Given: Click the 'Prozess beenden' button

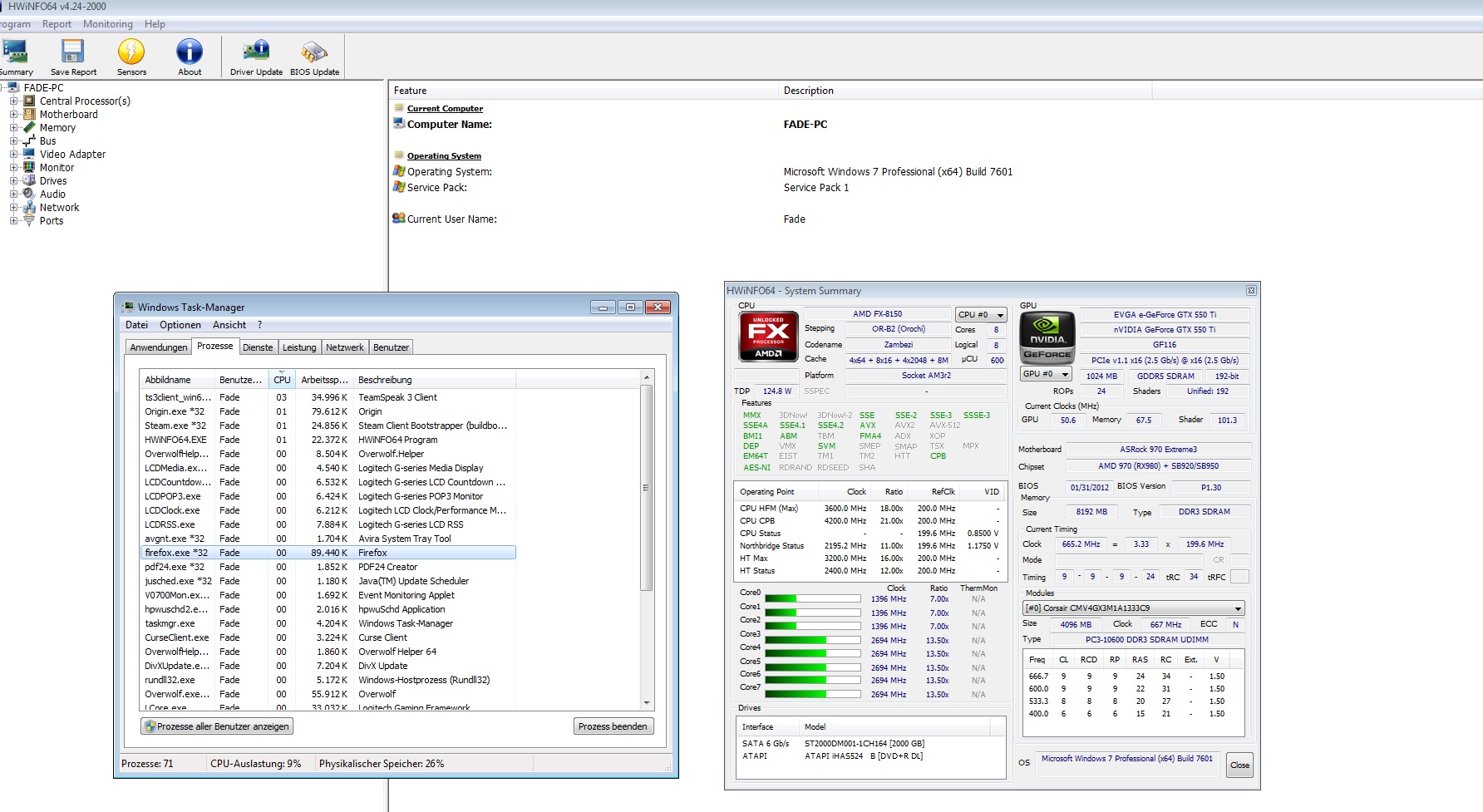Looking at the screenshot, I should coord(613,726).
